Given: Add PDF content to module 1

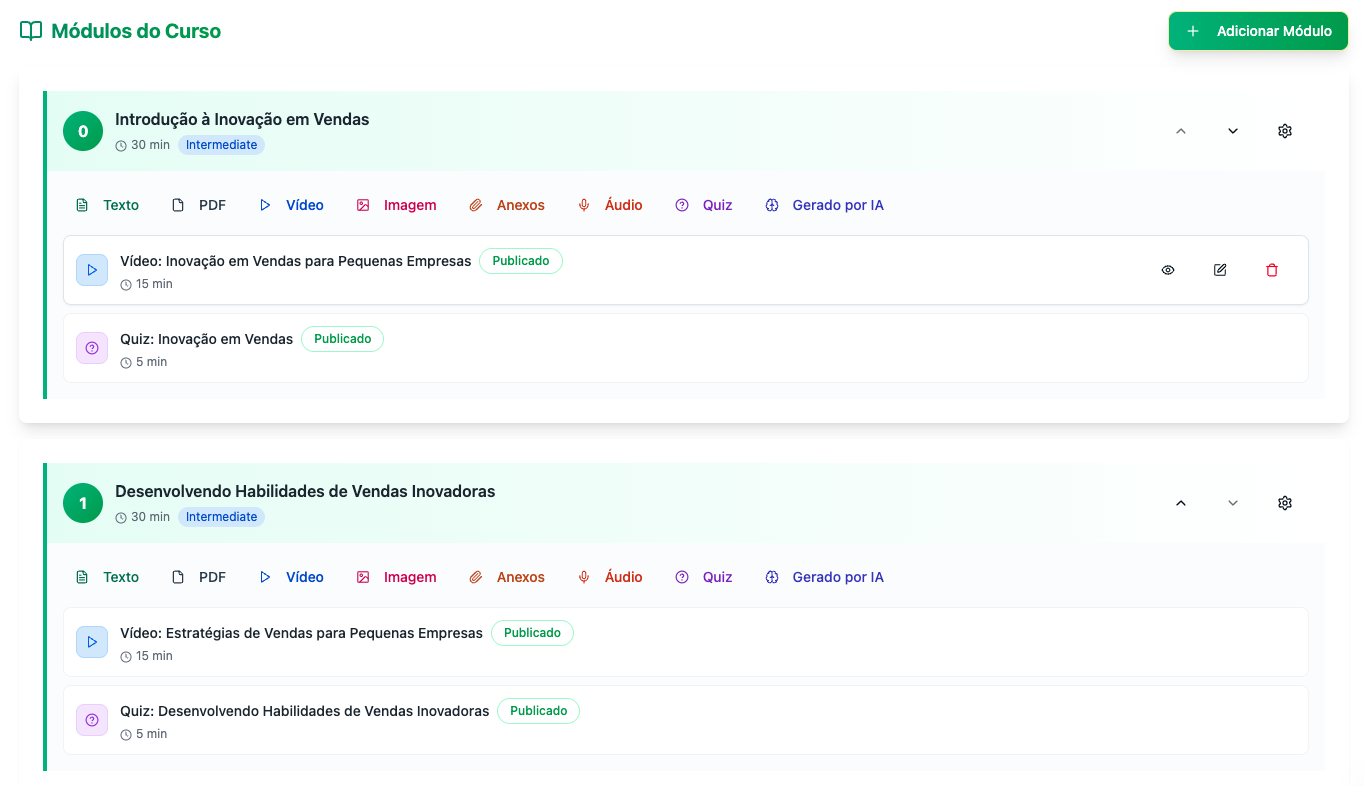Looking at the screenshot, I should (199, 577).
